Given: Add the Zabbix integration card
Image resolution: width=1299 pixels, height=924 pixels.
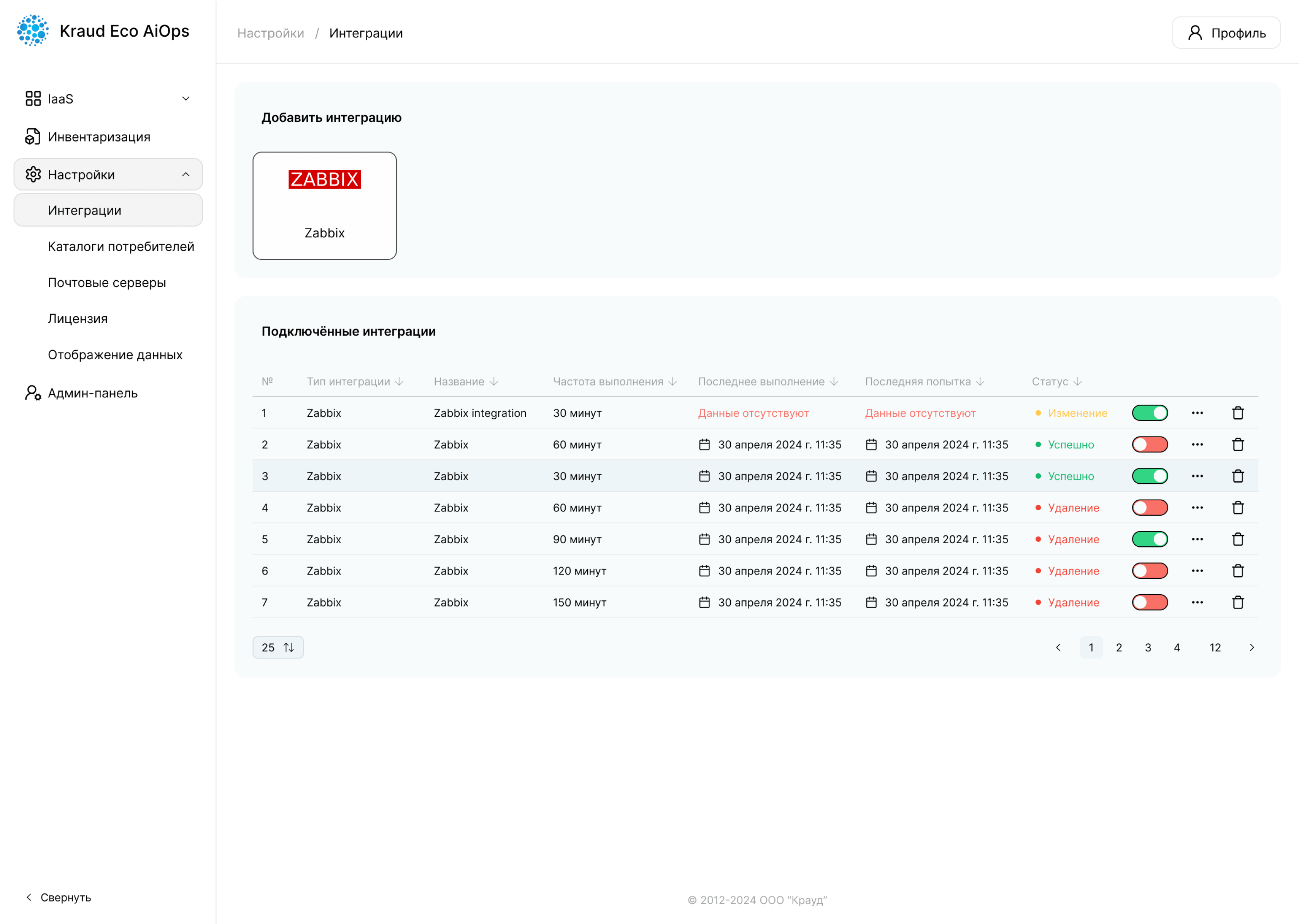Looking at the screenshot, I should click(x=324, y=206).
